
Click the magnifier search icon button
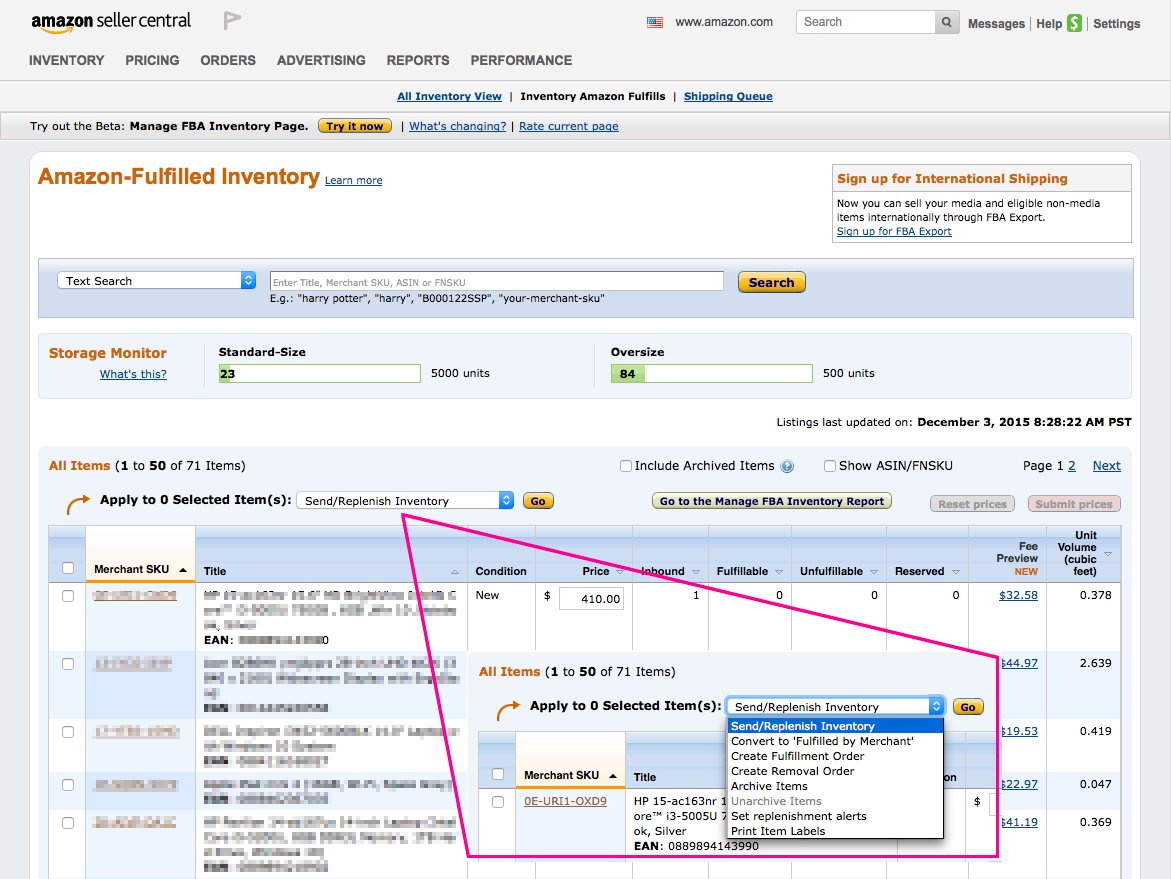coord(946,22)
